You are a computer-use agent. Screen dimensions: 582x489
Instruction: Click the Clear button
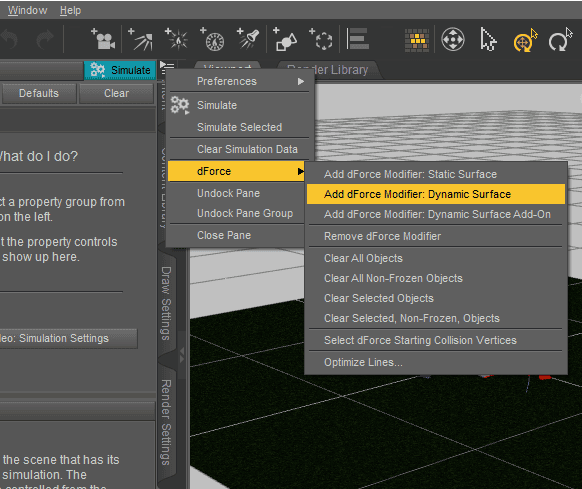117,93
